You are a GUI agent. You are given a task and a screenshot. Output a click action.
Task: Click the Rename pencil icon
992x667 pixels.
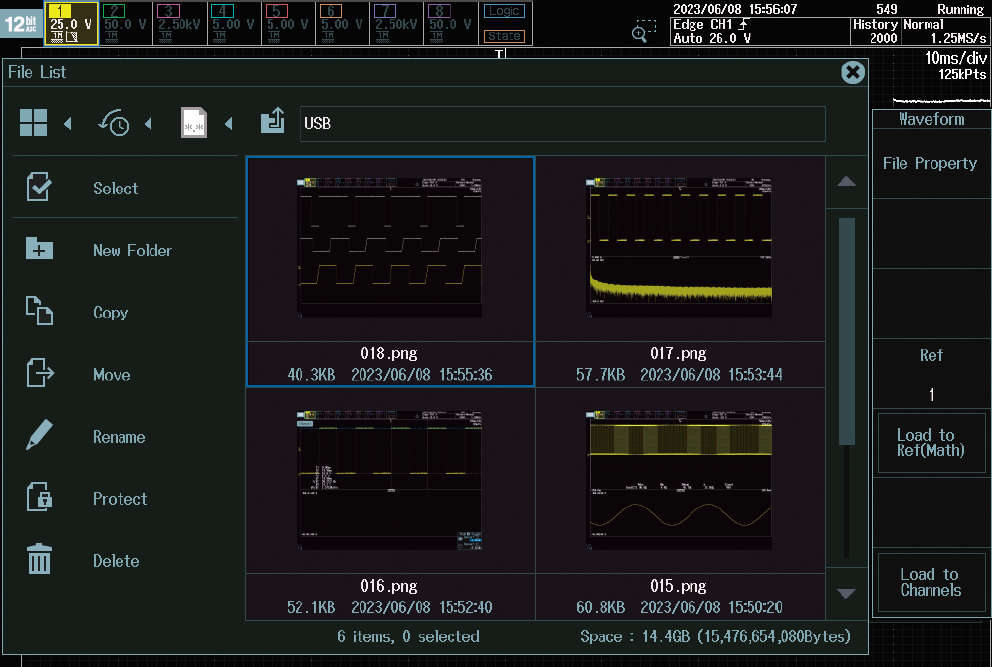tap(39, 435)
